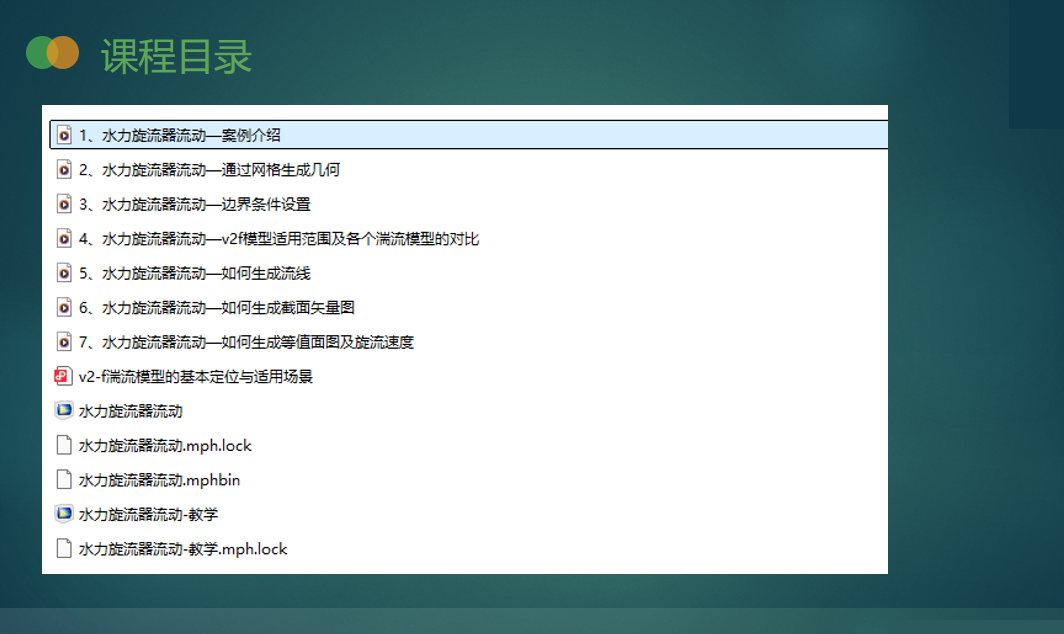Click the video icon of lesson 6 如何生成截面矢量图
Viewport: 1064px width, 634px height.
point(64,307)
